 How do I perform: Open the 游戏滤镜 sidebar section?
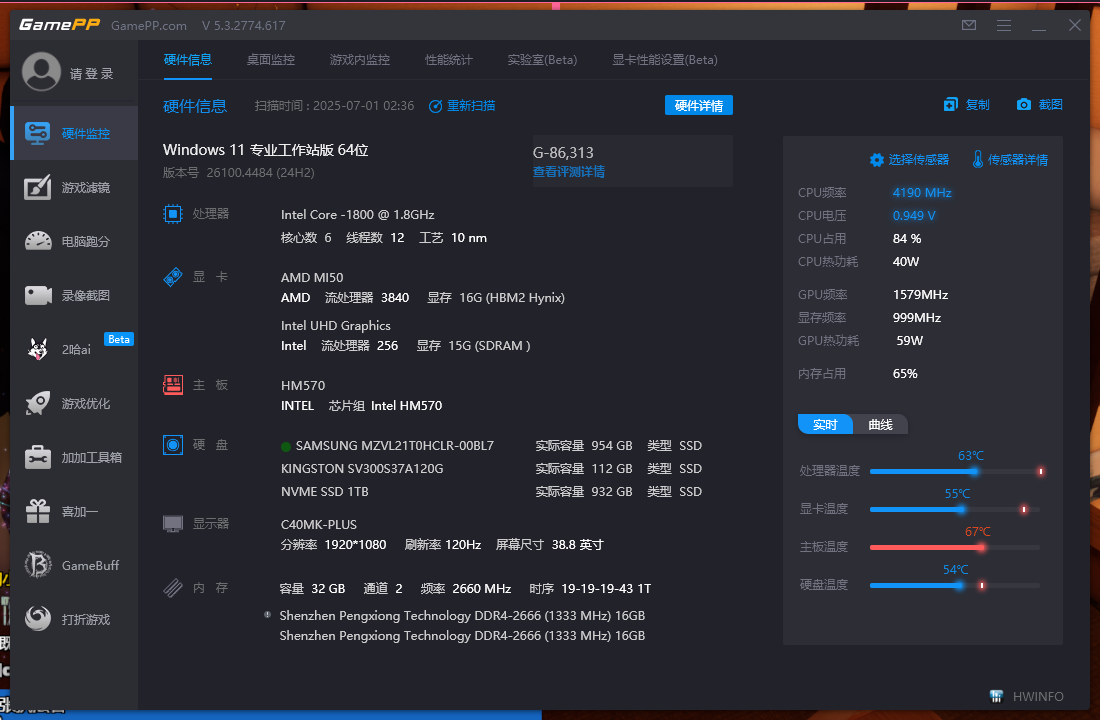point(74,187)
